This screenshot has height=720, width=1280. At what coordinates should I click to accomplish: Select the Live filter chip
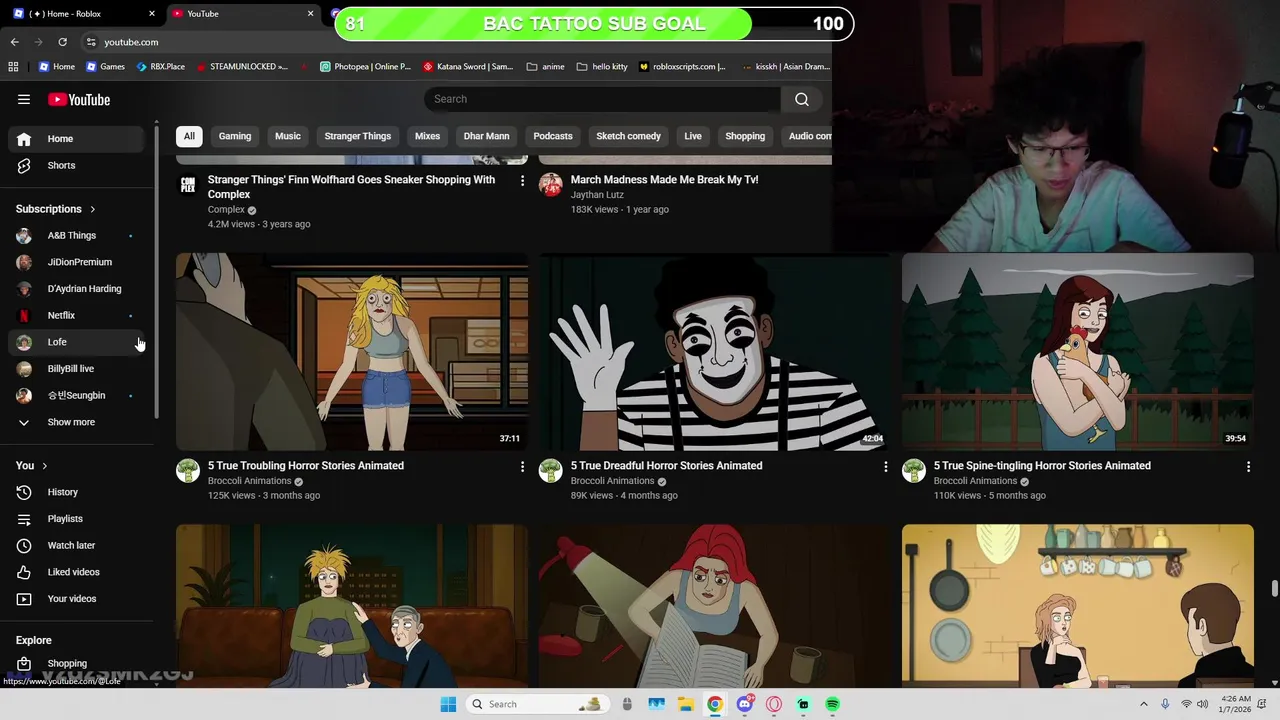[x=693, y=136]
